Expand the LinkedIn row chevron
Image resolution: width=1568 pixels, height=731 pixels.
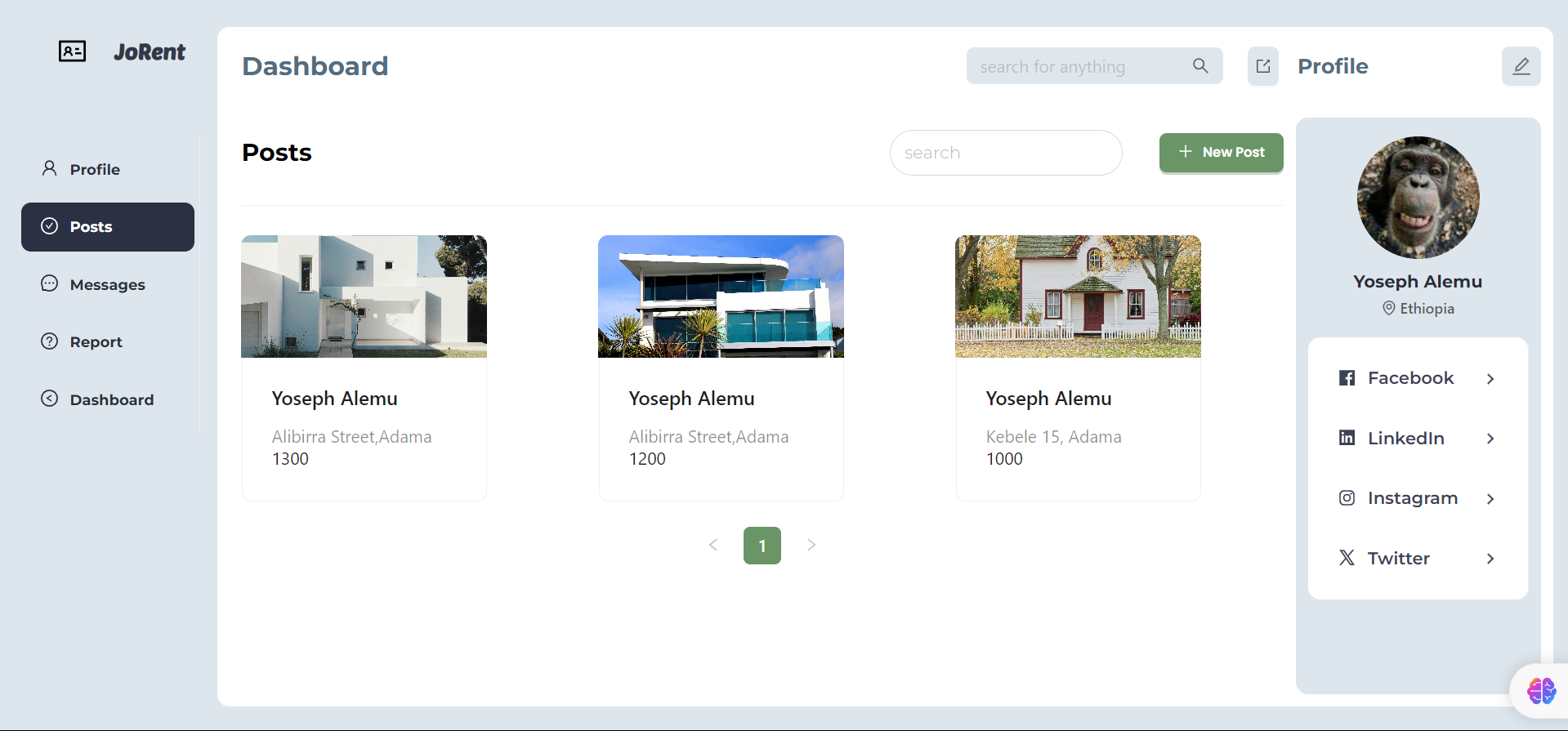tap(1490, 439)
